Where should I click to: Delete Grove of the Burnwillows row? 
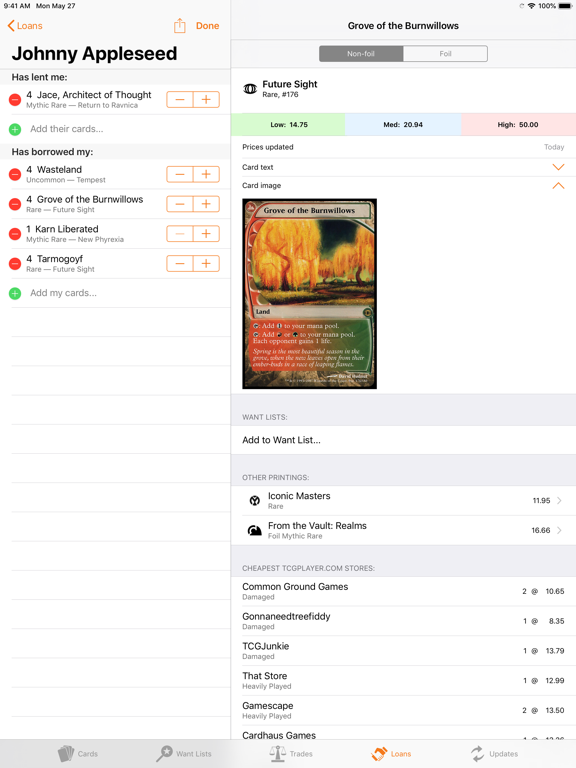tap(15, 204)
